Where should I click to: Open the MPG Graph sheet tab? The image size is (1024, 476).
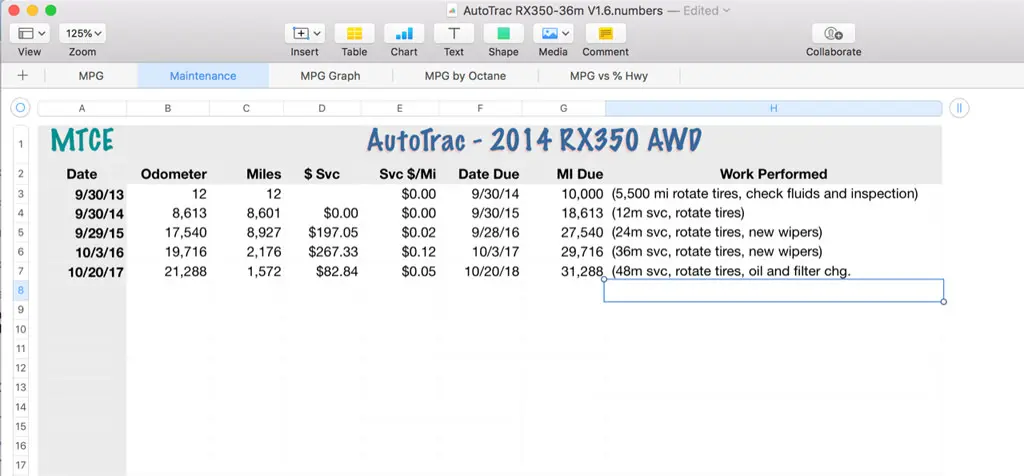click(330, 76)
